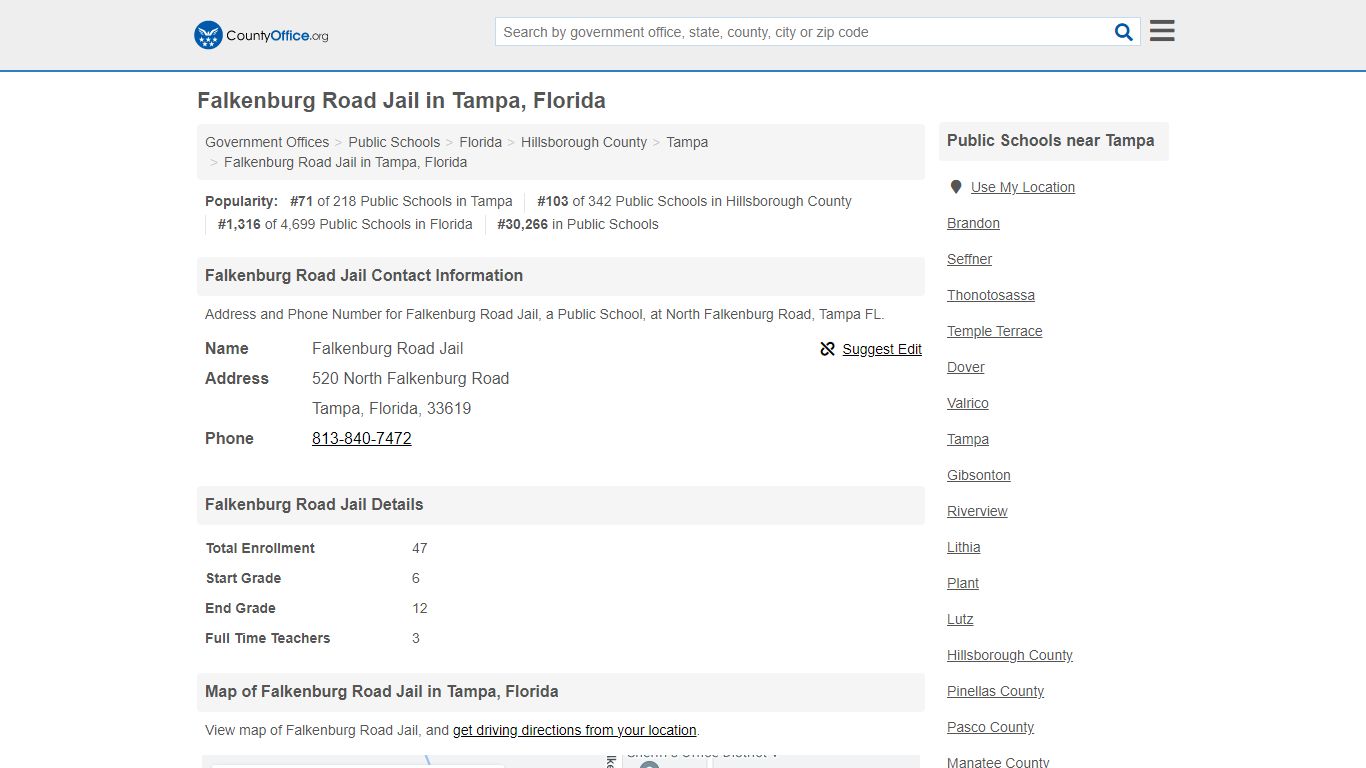
Task: Open the Public Schools breadcrumb
Action: pos(394,142)
